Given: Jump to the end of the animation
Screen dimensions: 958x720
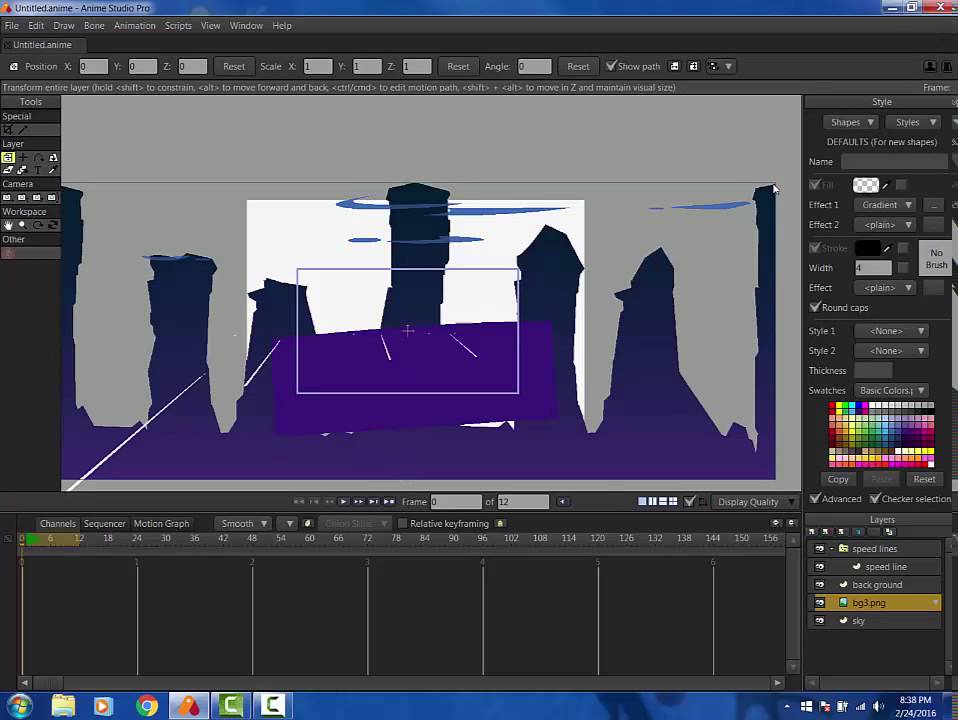Looking at the screenshot, I should [x=389, y=502].
